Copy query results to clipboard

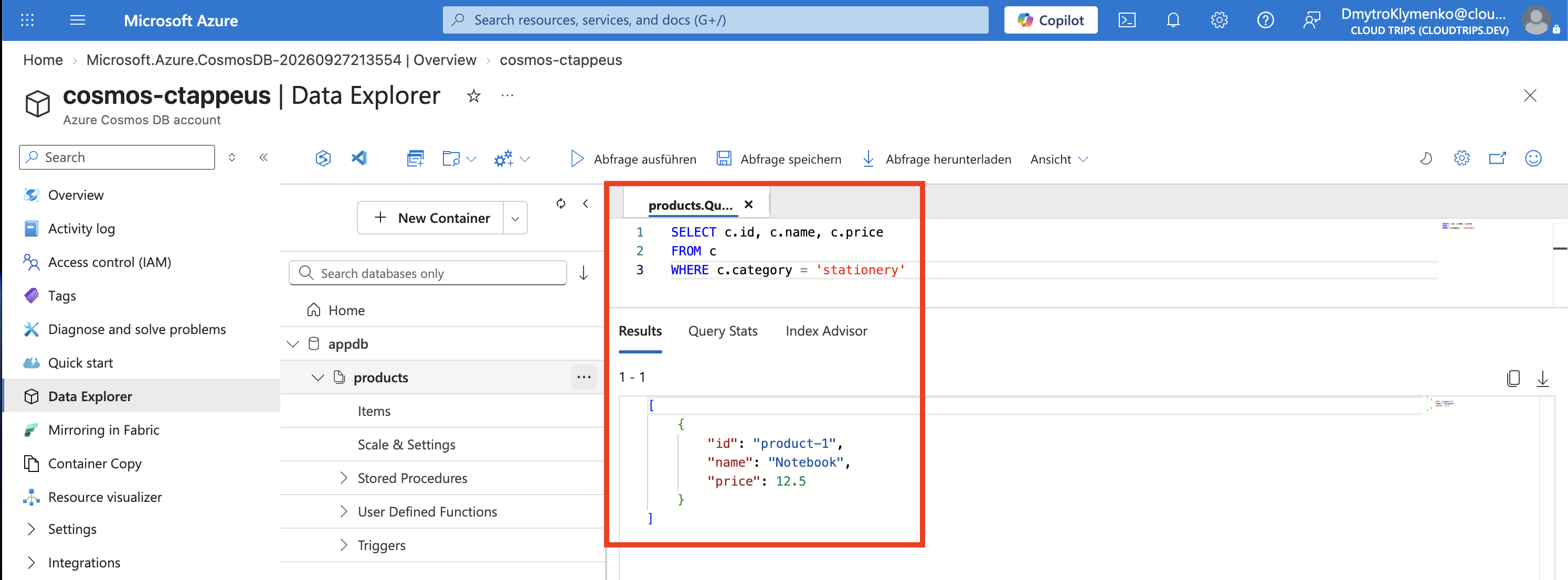(x=1513, y=379)
